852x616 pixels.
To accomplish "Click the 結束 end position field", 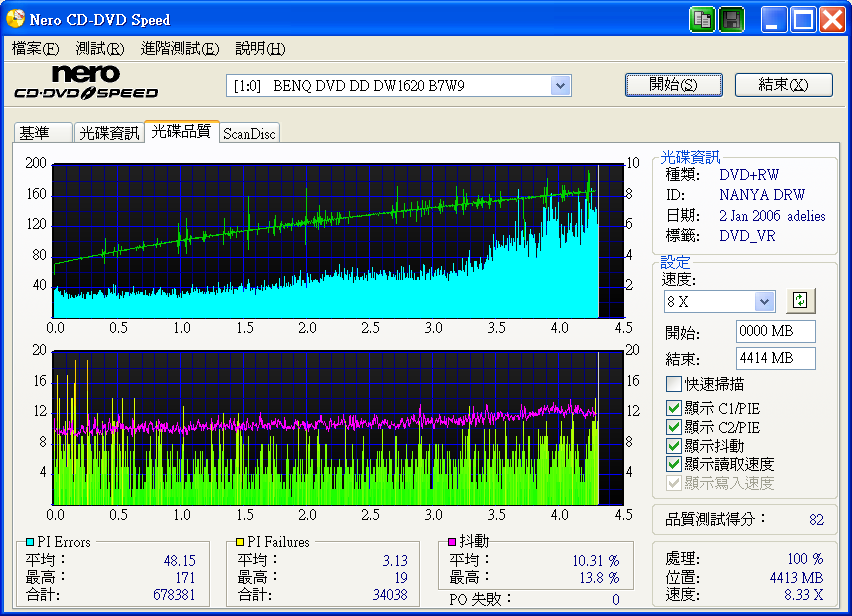I will pos(776,359).
